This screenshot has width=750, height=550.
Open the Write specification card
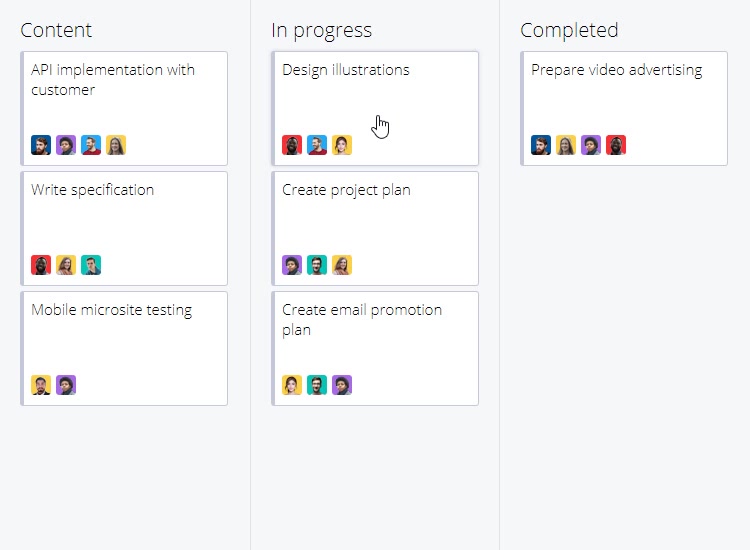tap(124, 229)
